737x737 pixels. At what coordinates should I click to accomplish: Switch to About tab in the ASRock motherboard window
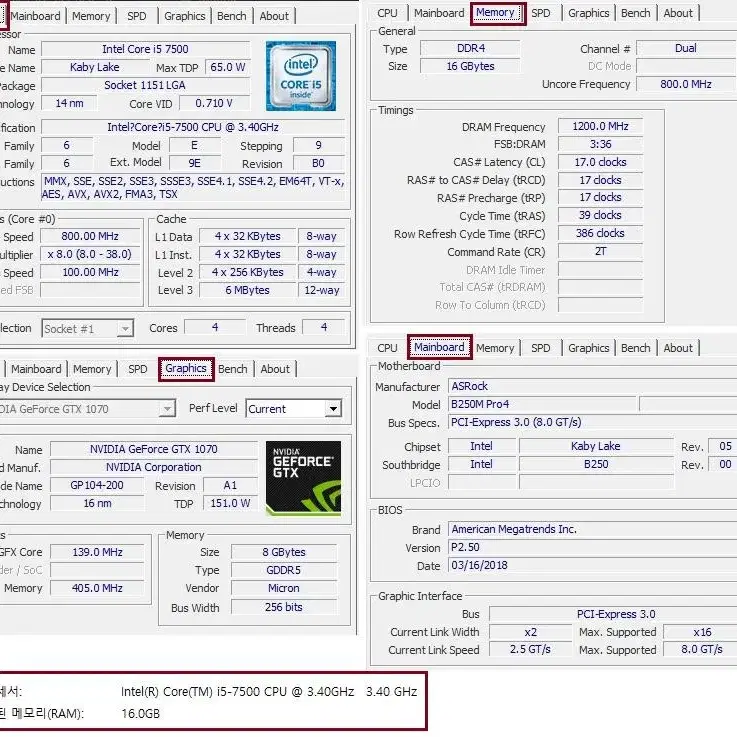click(678, 348)
